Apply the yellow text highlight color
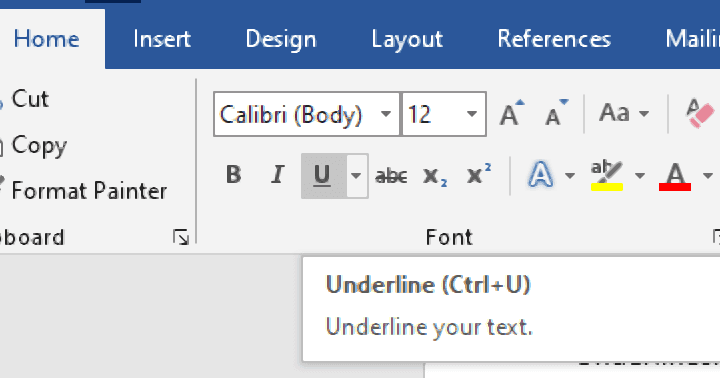This screenshot has width=720, height=378. click(607, 175)
